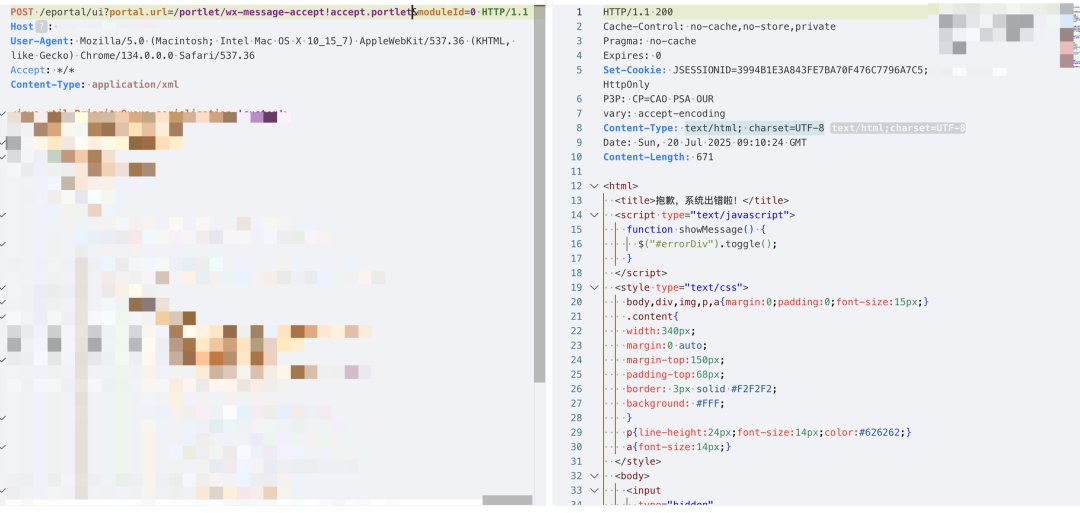1080x513 pixels.
Task: Click the Chrome/134.0.0.0 Safari/537.36 text
Action: click(167, 55)
